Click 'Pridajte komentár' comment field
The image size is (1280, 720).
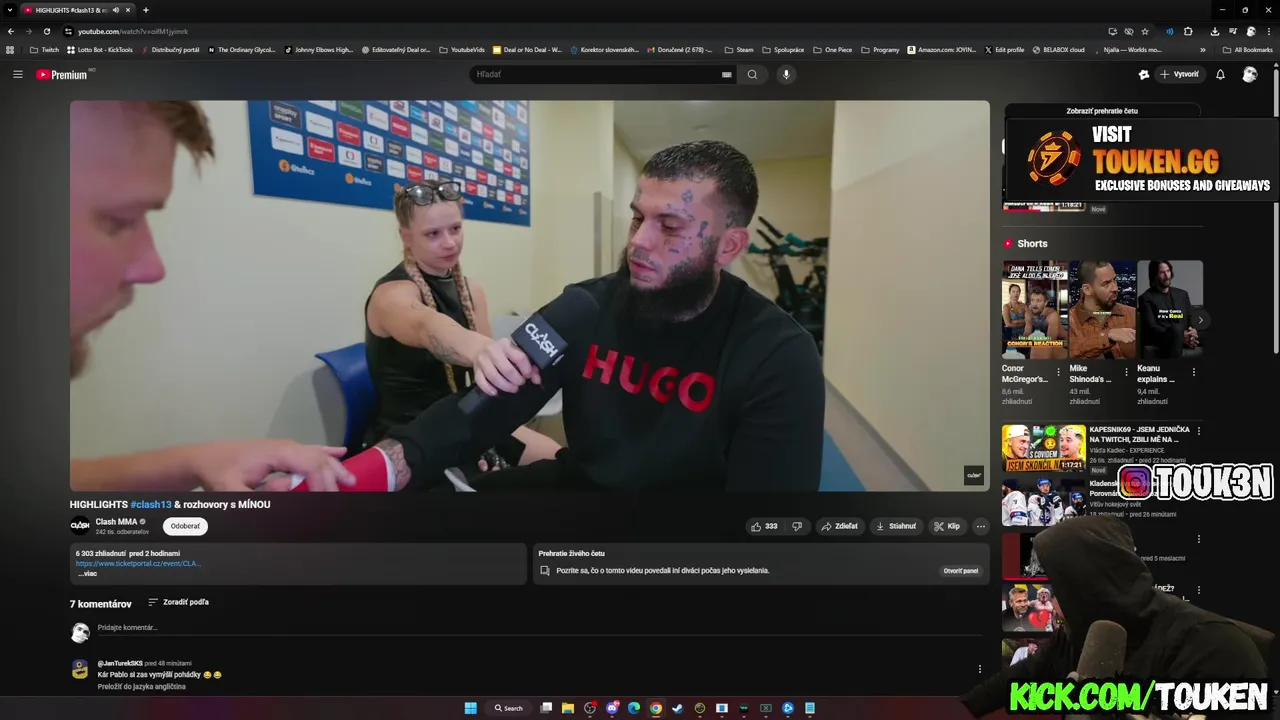coord(540,628)
